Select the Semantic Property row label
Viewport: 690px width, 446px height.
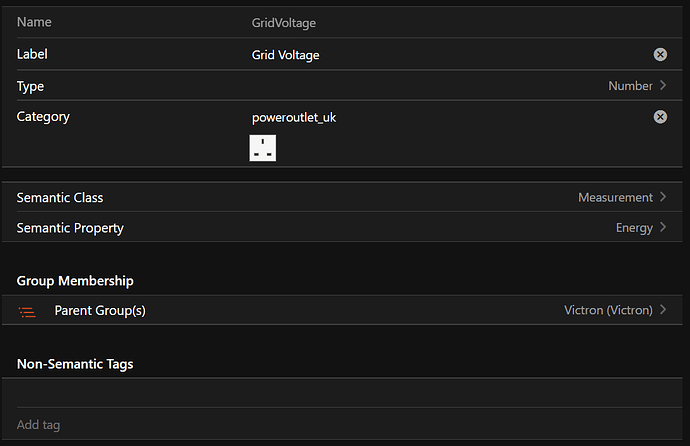[70, 228]
